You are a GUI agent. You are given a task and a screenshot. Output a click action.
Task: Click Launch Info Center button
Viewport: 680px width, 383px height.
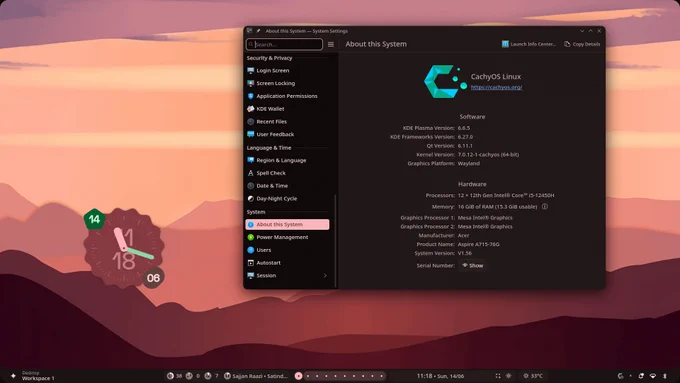[x=529, y=44]
